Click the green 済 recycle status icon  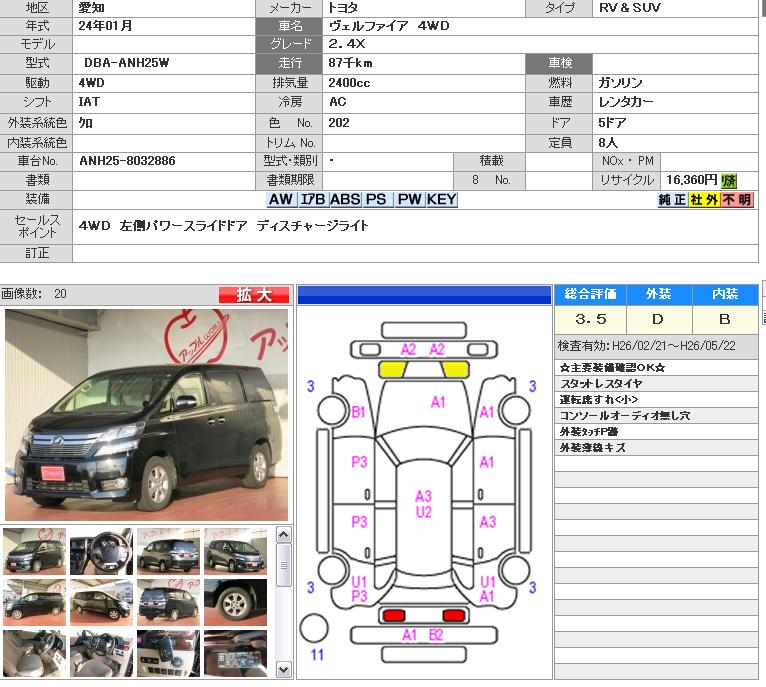[x=729, y=180]
